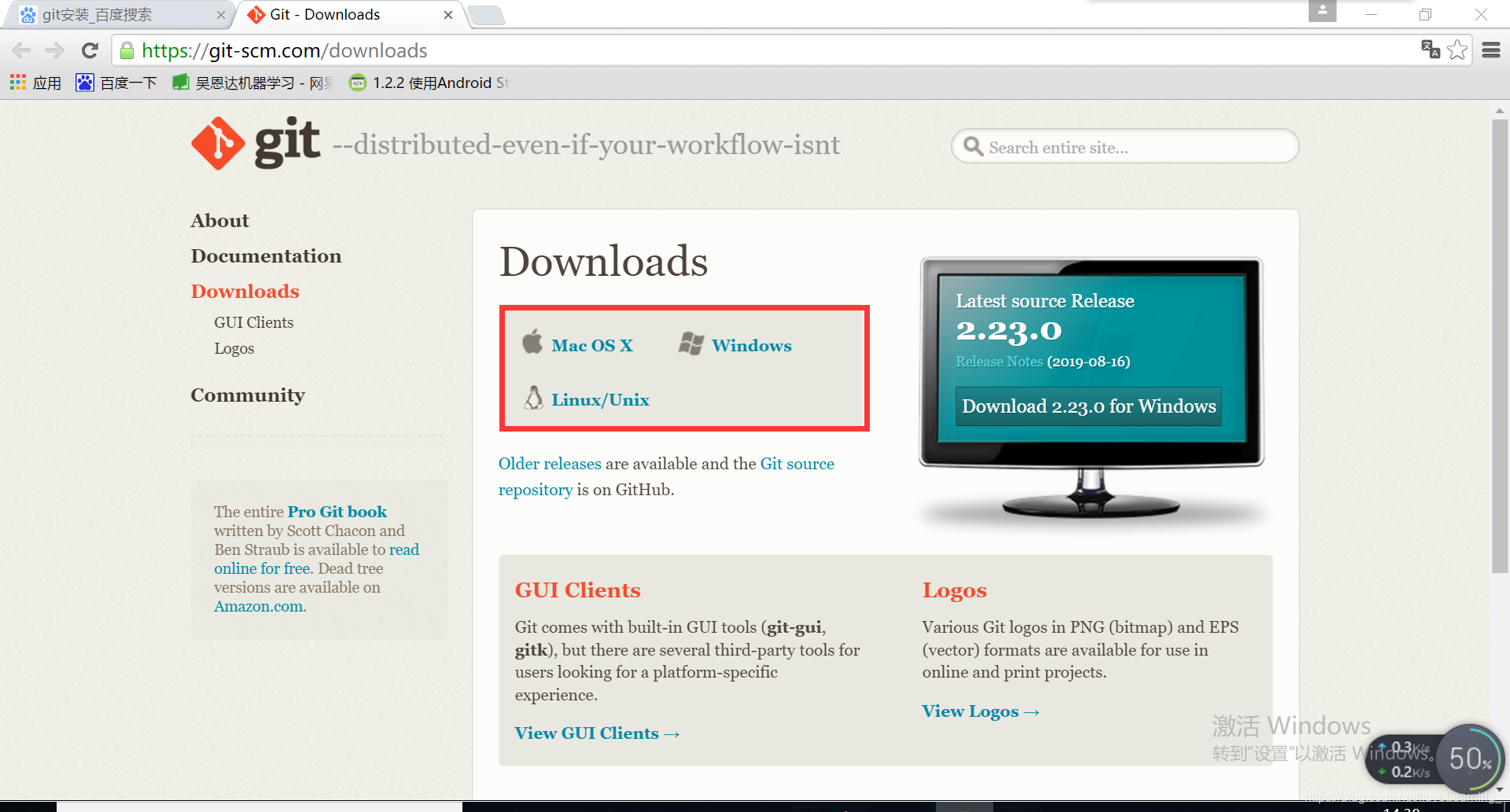This screenshot has width=1510, height=812.
Task: Go to About in the sidebar
Action: point(219,221)
